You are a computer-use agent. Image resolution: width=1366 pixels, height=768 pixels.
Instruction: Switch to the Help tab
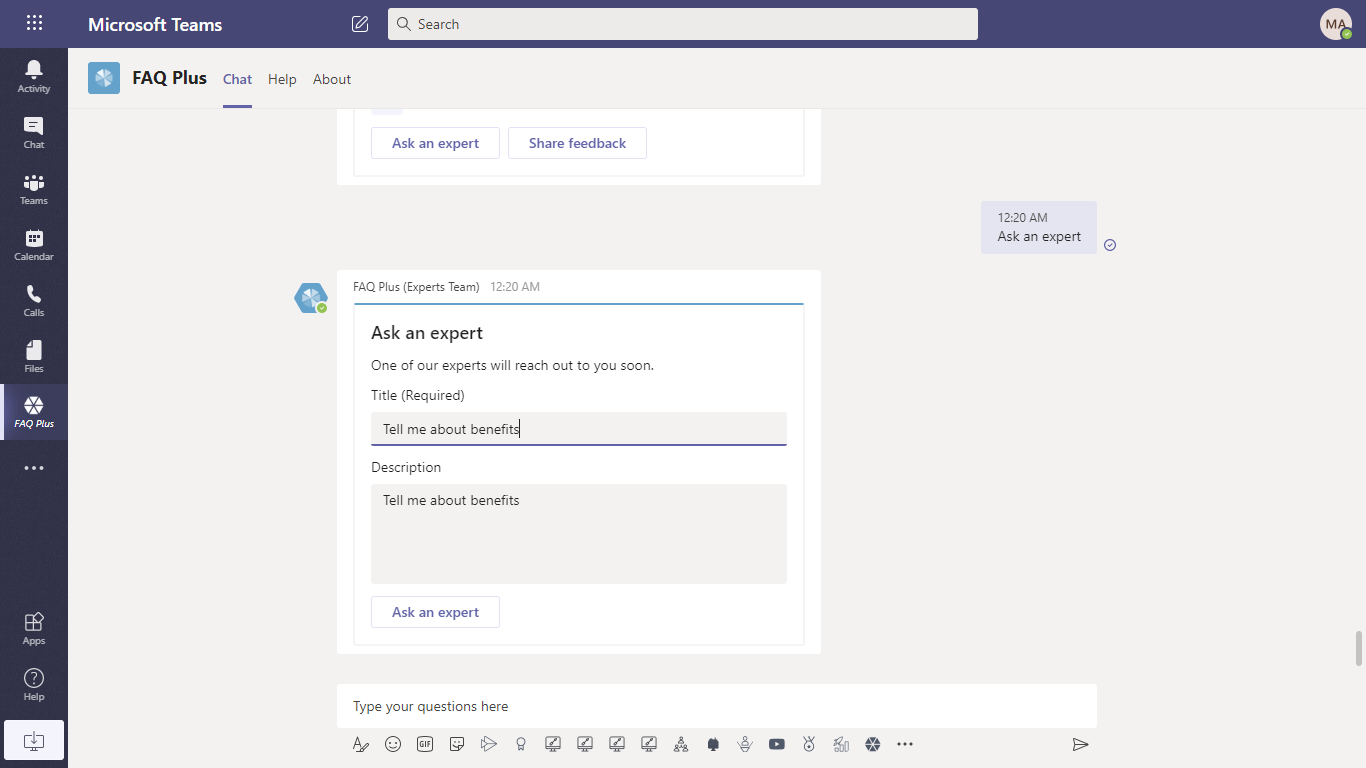(282, 79)
